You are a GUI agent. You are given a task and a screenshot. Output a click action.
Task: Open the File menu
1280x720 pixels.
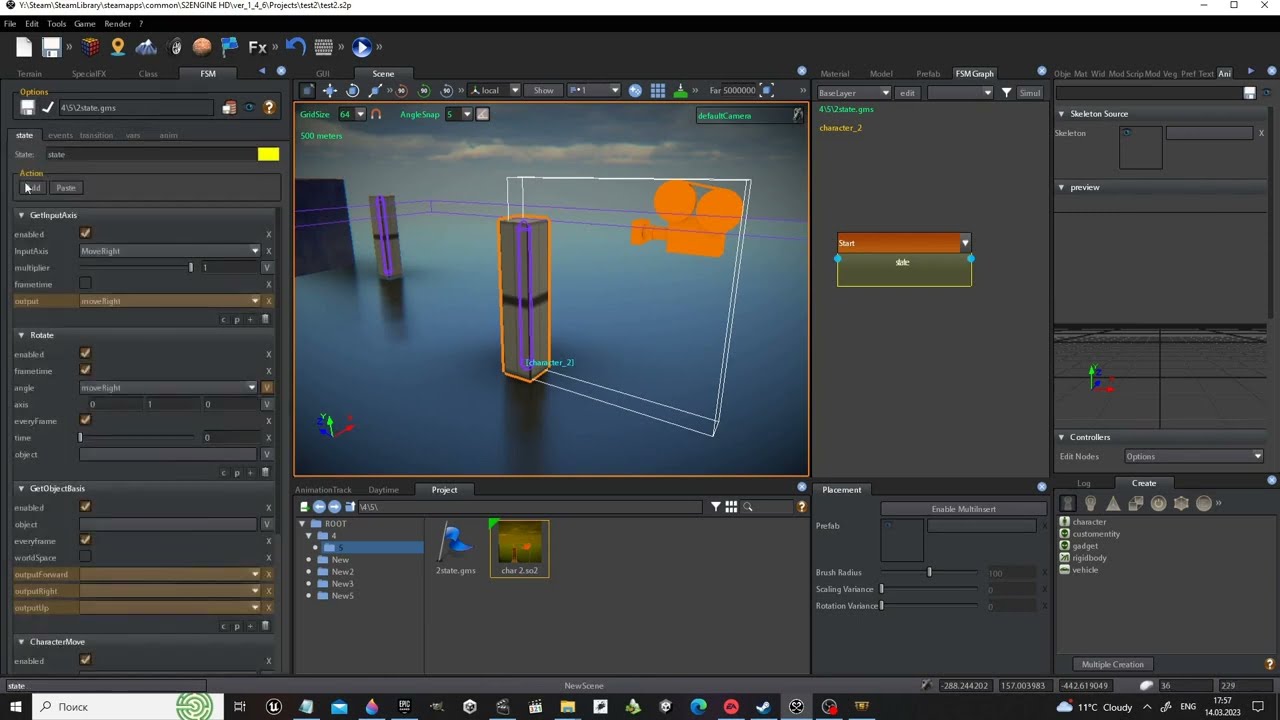[x=10, y=23]
